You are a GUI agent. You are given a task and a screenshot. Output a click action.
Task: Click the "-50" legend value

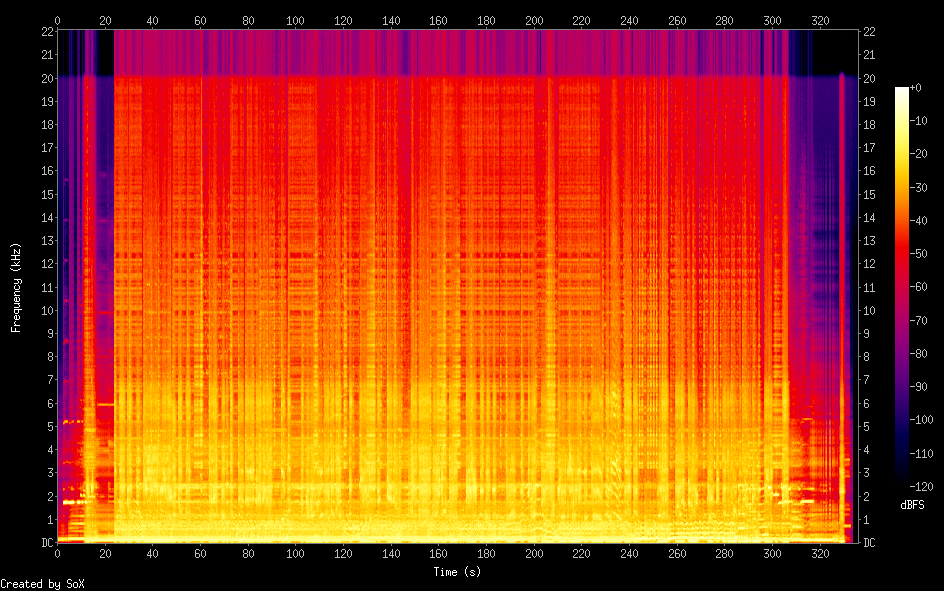click(918, 254)
